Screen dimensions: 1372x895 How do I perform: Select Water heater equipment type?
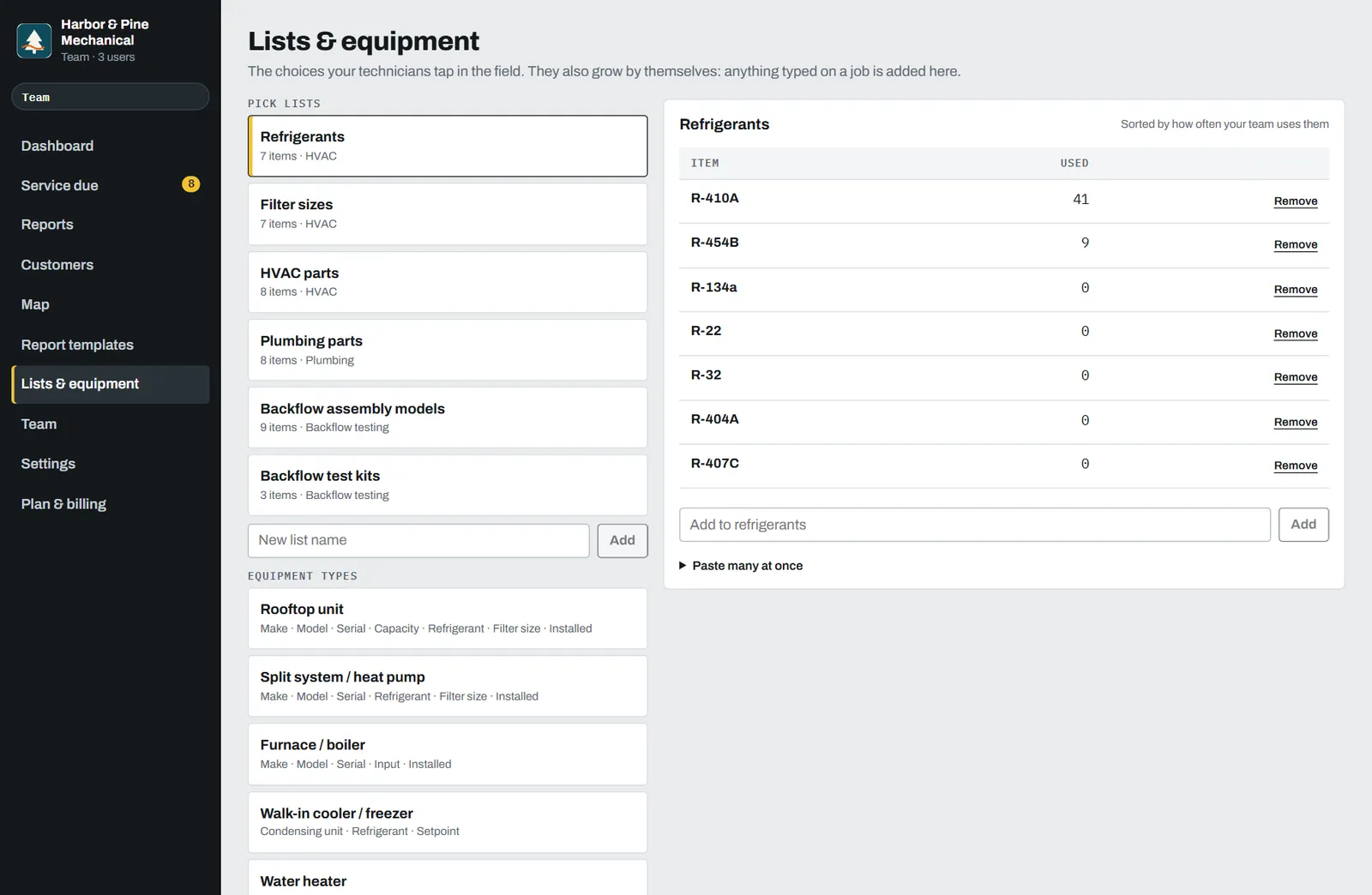click(x=448, y=878)
